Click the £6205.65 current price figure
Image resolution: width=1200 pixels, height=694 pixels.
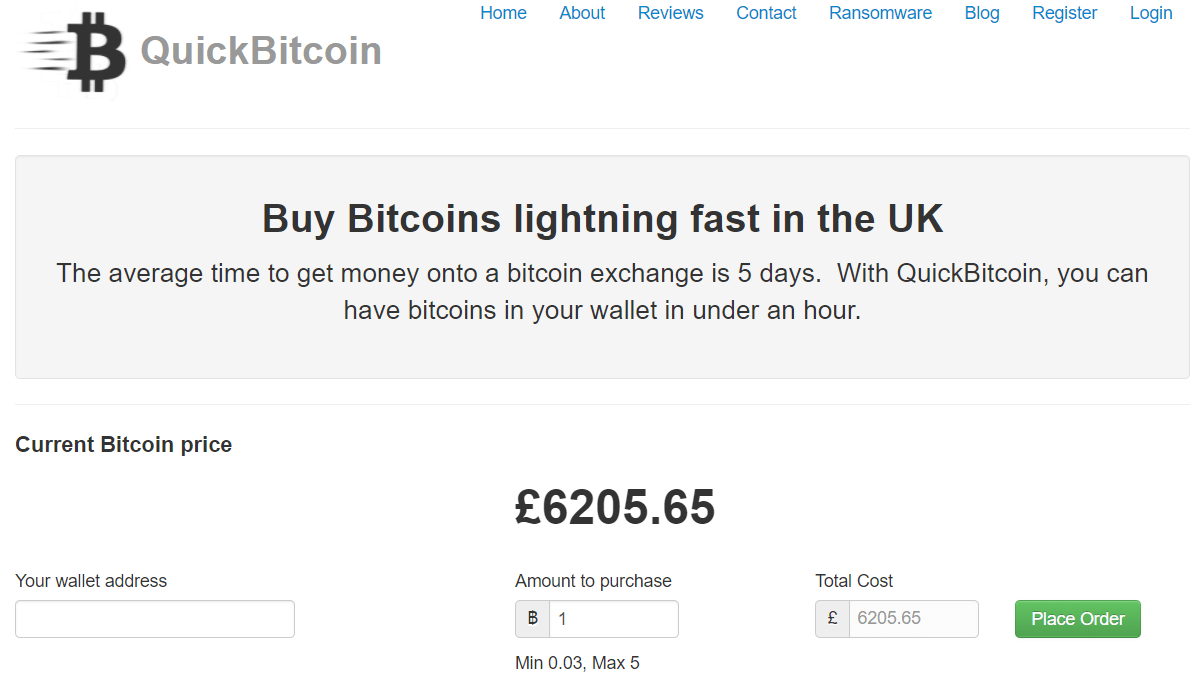click(x=615, y=507)
